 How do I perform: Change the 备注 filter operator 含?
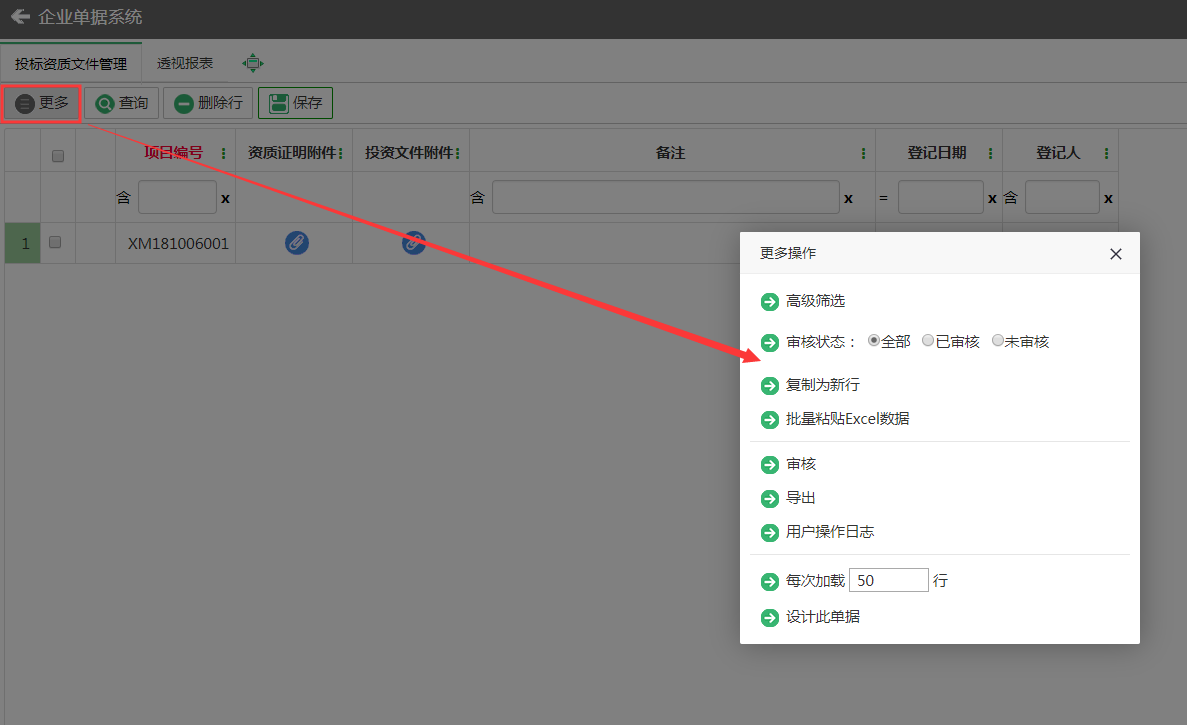coord(477,198)
